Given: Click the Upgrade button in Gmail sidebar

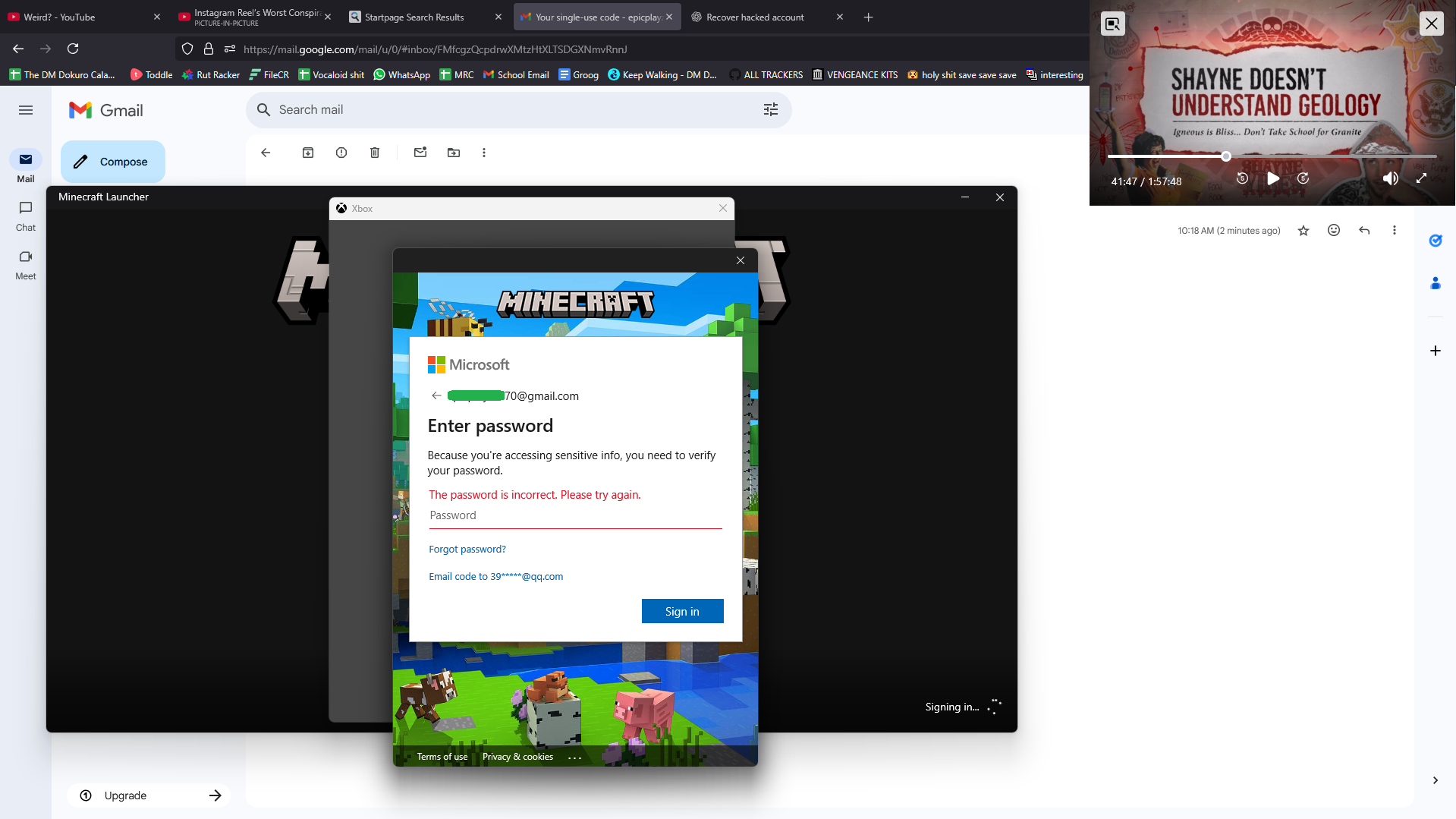Looking at the screenshot, I should coord(148,795).
